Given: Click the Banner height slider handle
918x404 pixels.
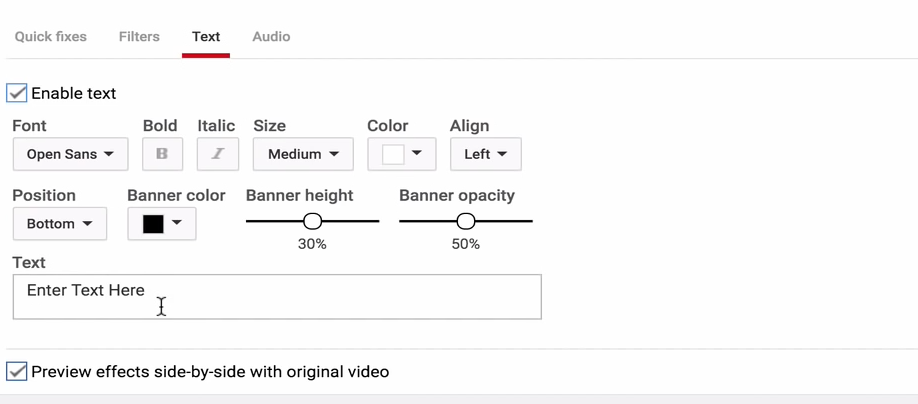Looking at the screenshot, I should coord(313,221).
